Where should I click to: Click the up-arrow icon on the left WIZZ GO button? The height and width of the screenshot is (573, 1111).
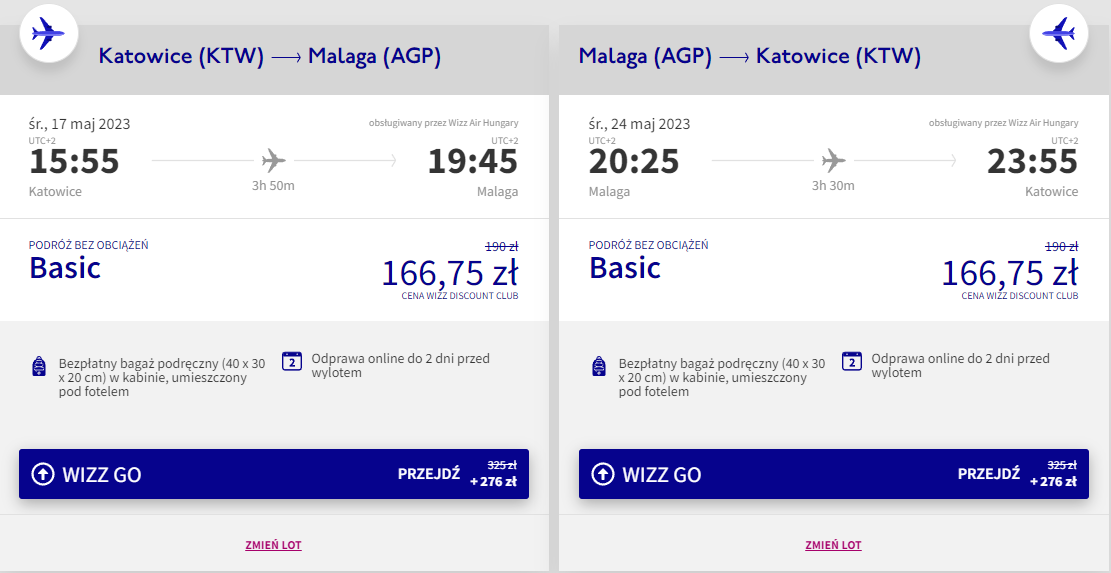tap(43, 474)
